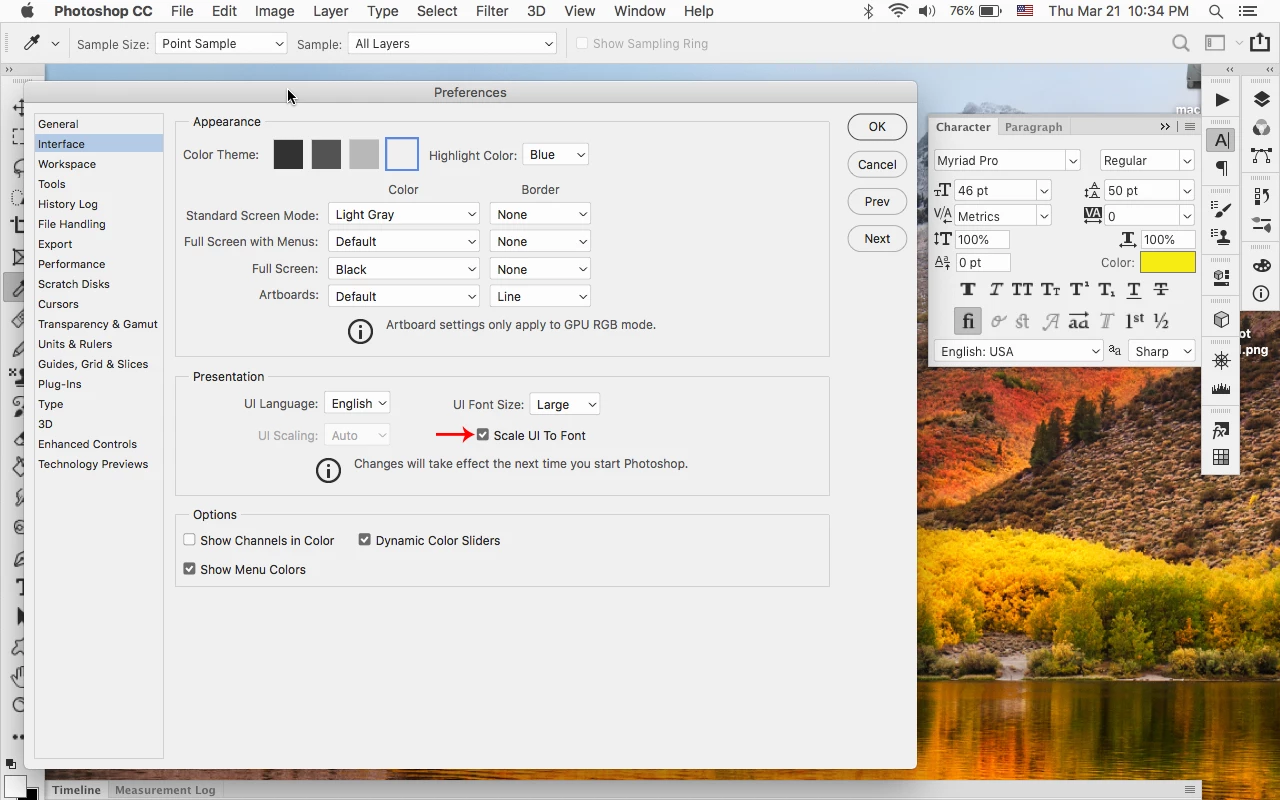Screen dimensions: 1280x800
Task: Open UI Language dropdown
Action: 357,403
